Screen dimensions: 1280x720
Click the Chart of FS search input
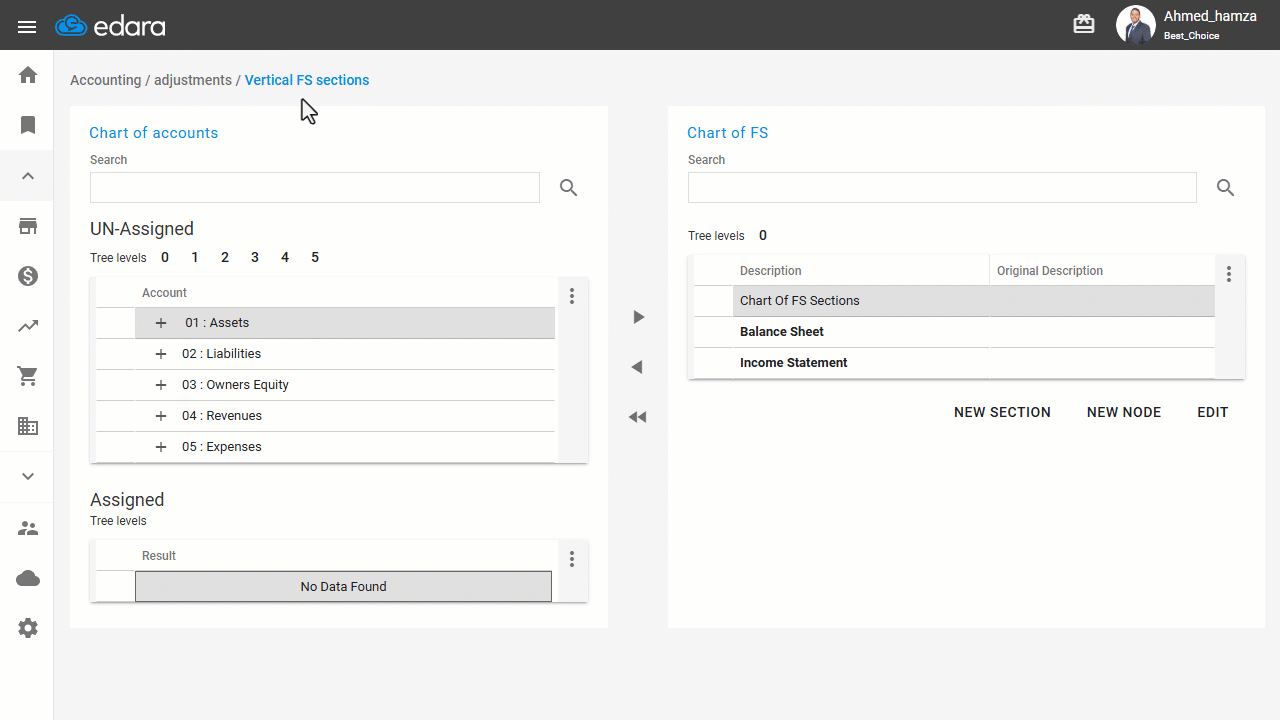point(942,188)
